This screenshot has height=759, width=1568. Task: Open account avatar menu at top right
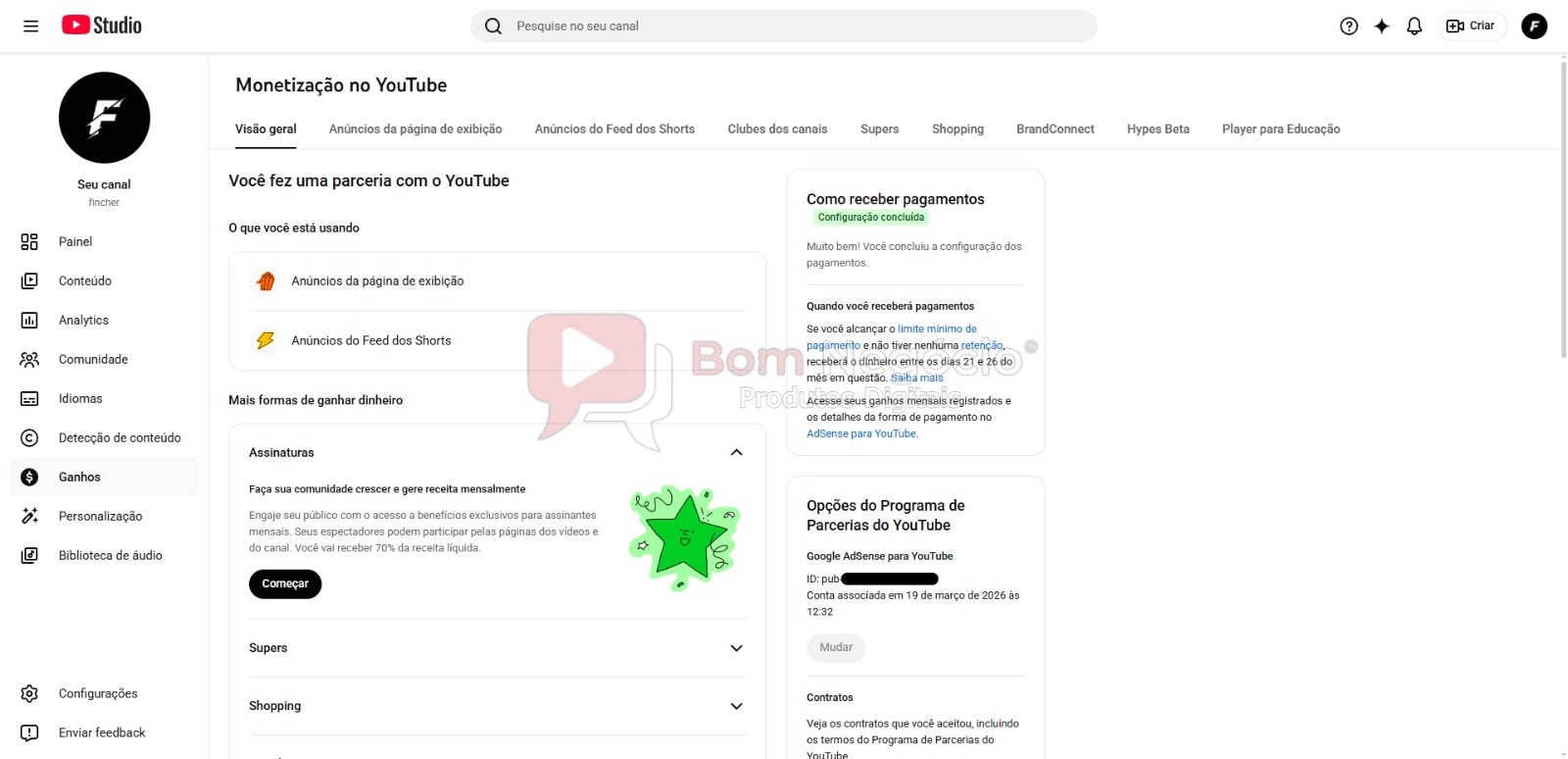(1534, 26)
